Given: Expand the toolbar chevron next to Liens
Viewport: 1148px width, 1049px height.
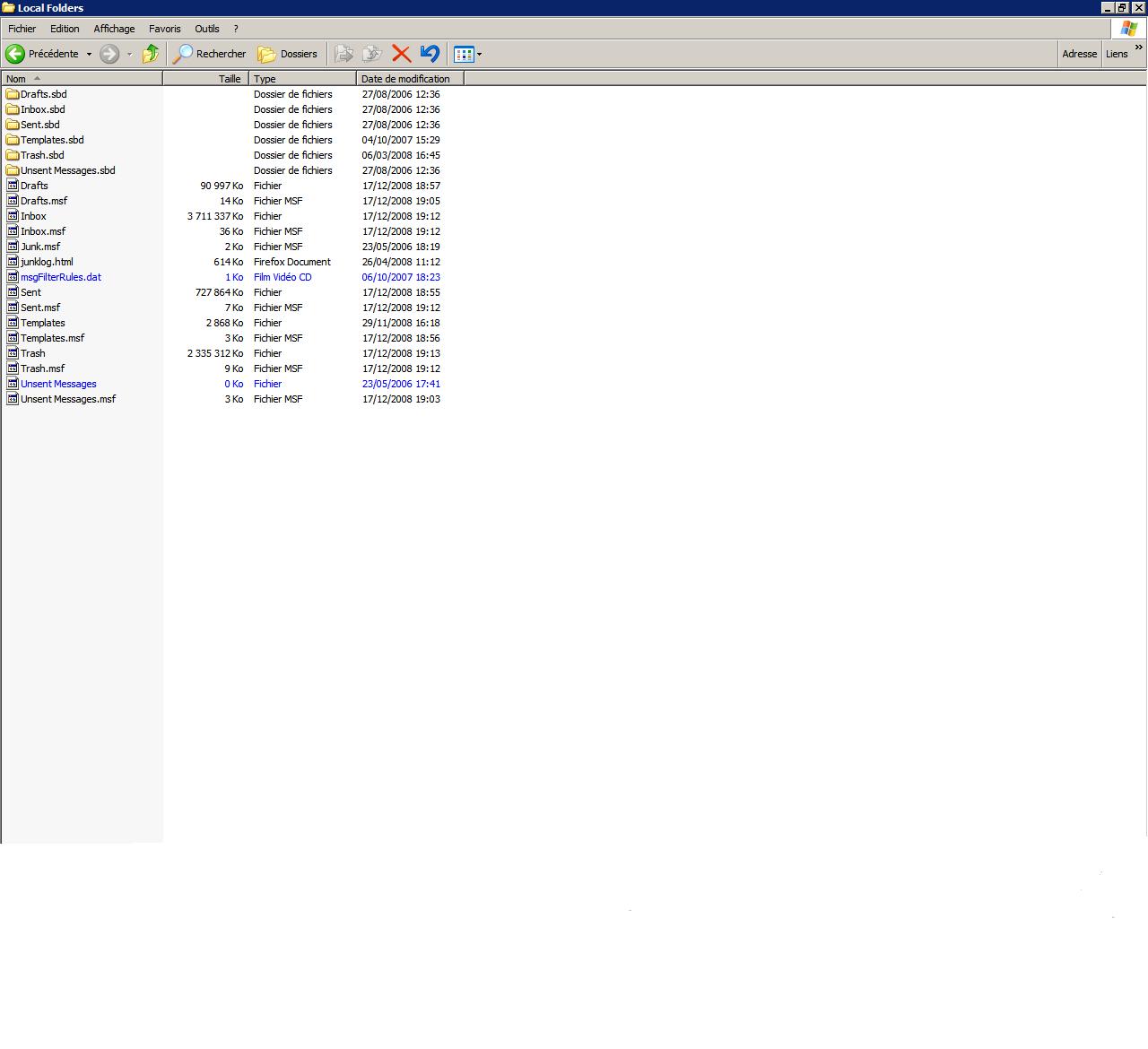Looking at the screenshot, I should [1139, 48].
